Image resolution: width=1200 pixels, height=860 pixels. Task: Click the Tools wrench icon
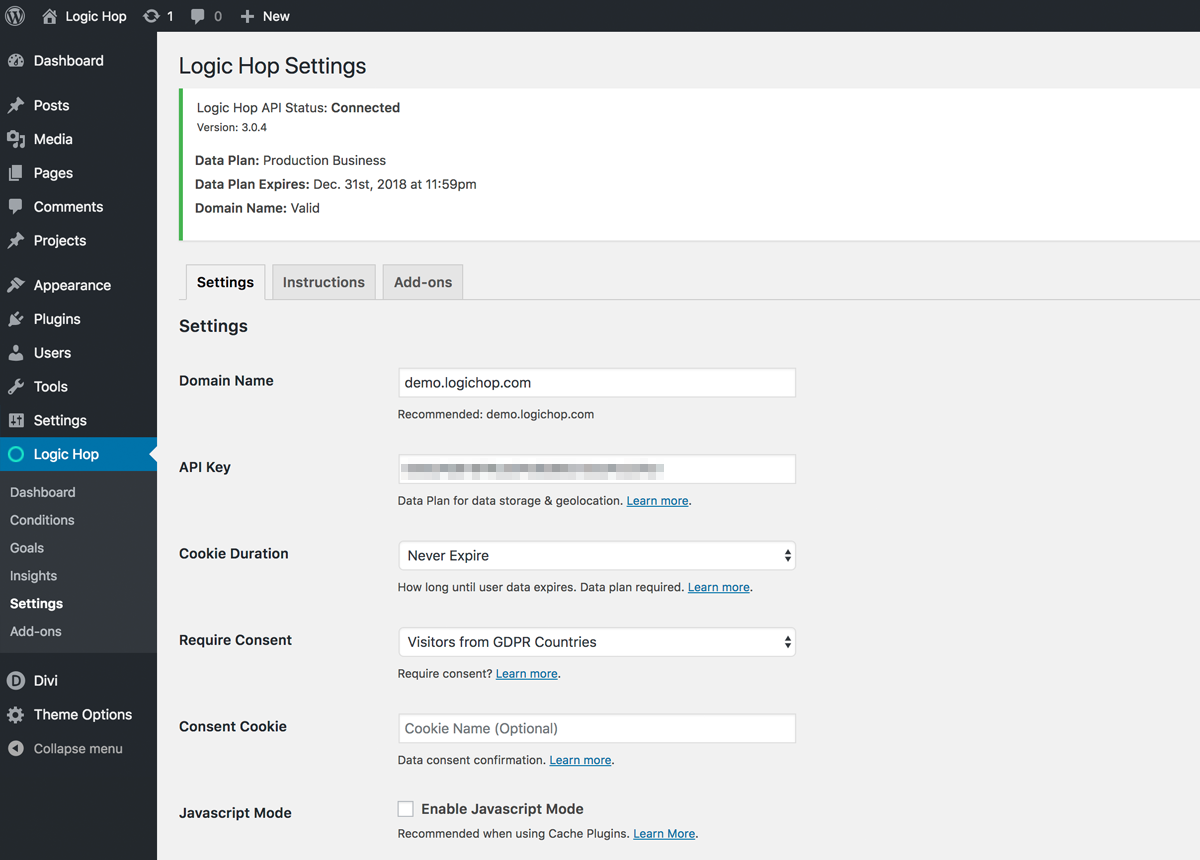tap(16, 387)
